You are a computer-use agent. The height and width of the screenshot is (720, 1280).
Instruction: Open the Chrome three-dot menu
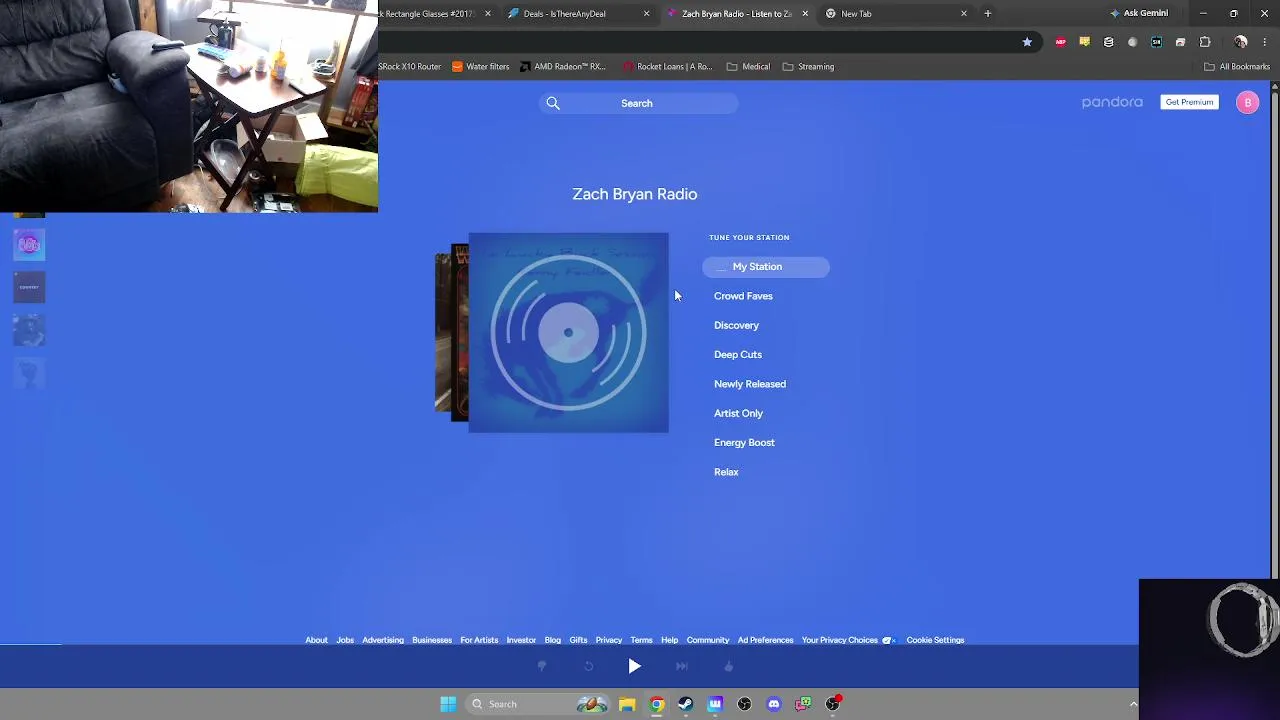point(1264,42)
